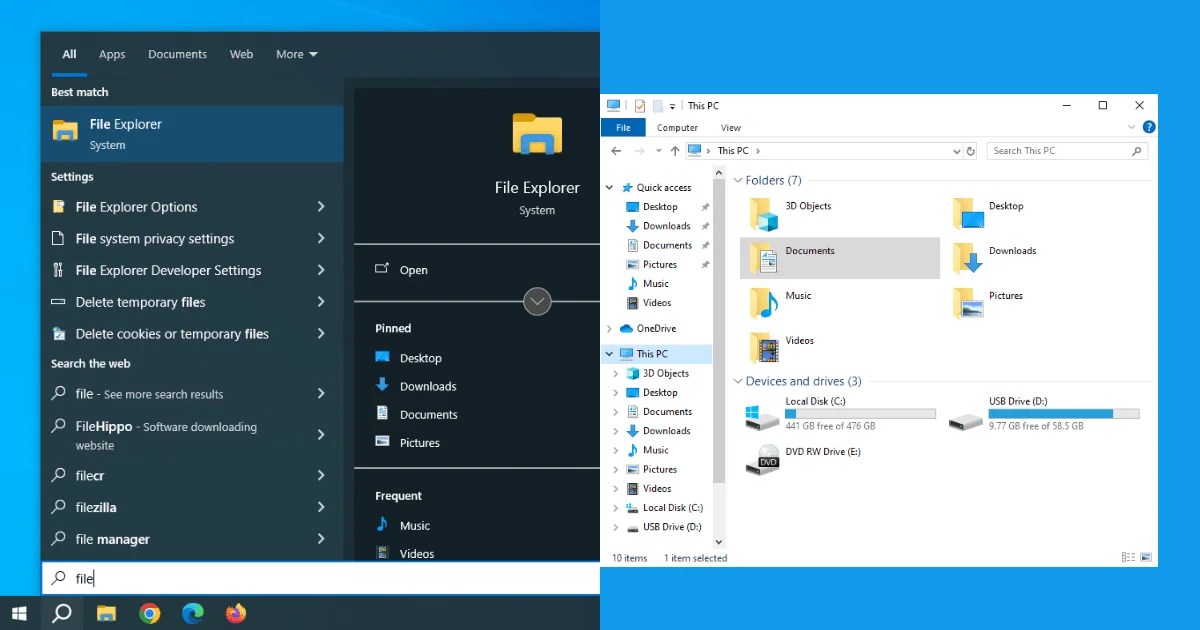Select the FileHippo web suggestion
This screenshot has height=630, width=1200.
[x=192, y=435]
